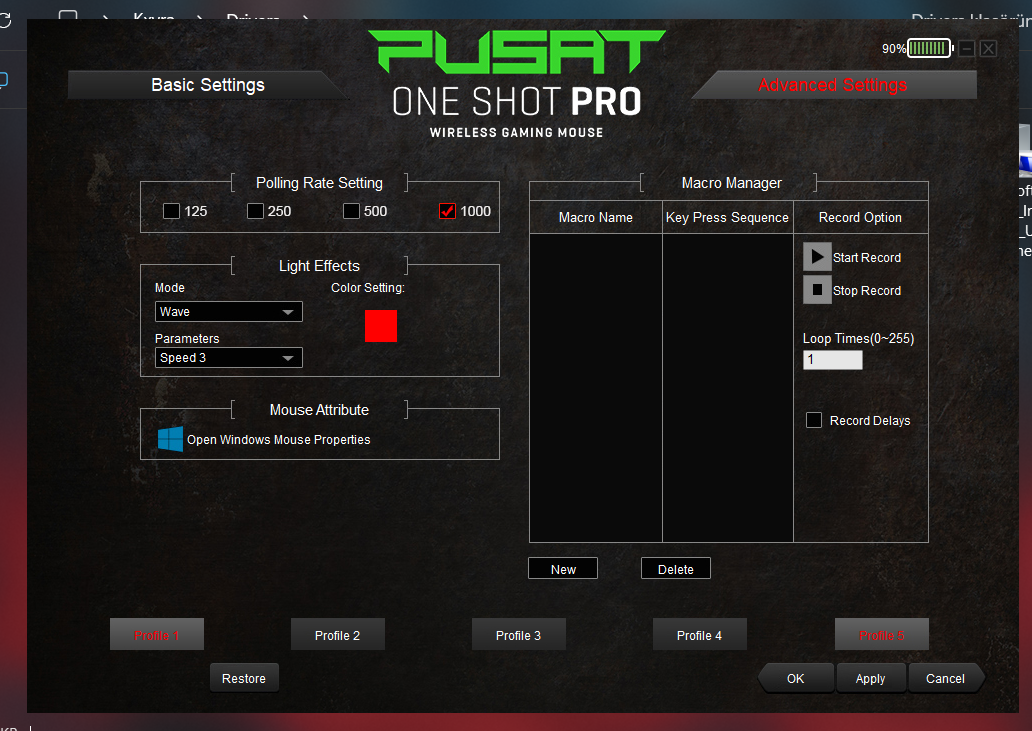Click the Stop Record label

point(867,290)
